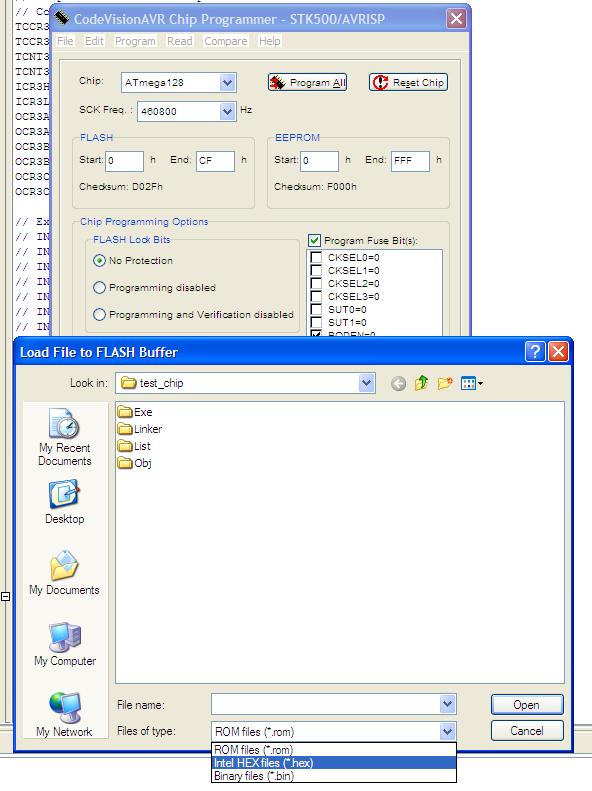Viewport: 592px width, 791px height.
Task: Open My Documents in places bar
Action: pyautogui.click(x=65, y=573)
